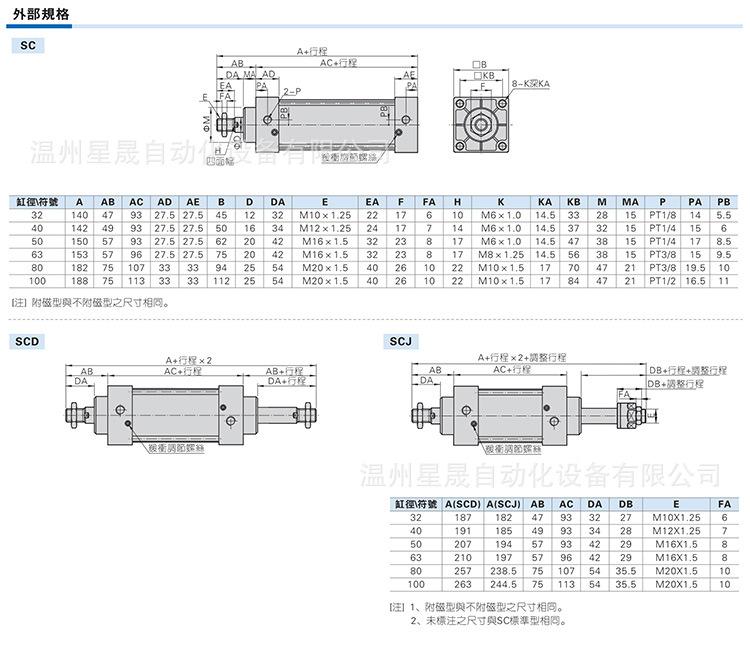Click the DB column header
The height and width of the screenshot is (645, 750).
click(x=625, y=504)
